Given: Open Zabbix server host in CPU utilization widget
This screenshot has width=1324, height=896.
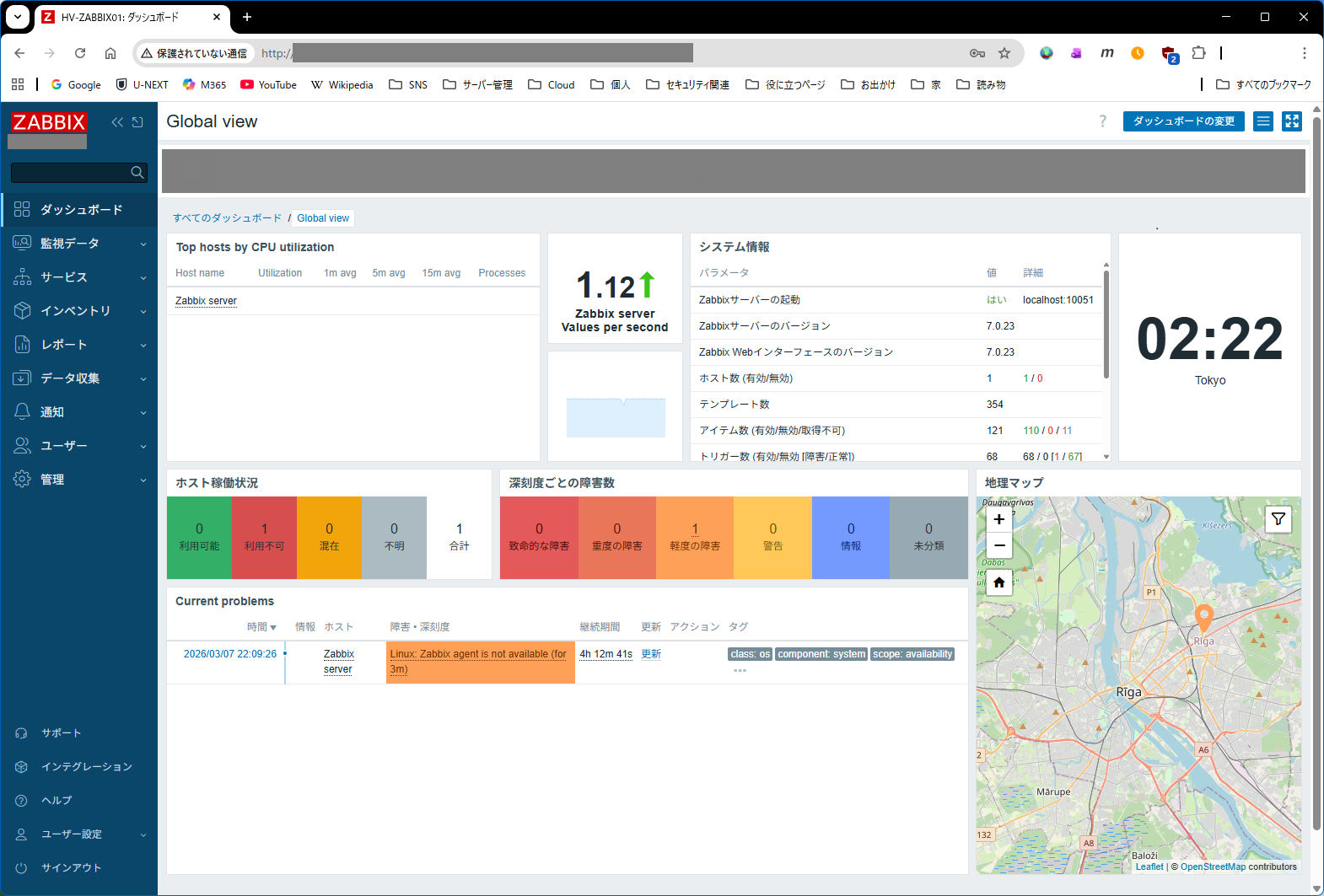Looking at the screenshot, I should (206, 301).
